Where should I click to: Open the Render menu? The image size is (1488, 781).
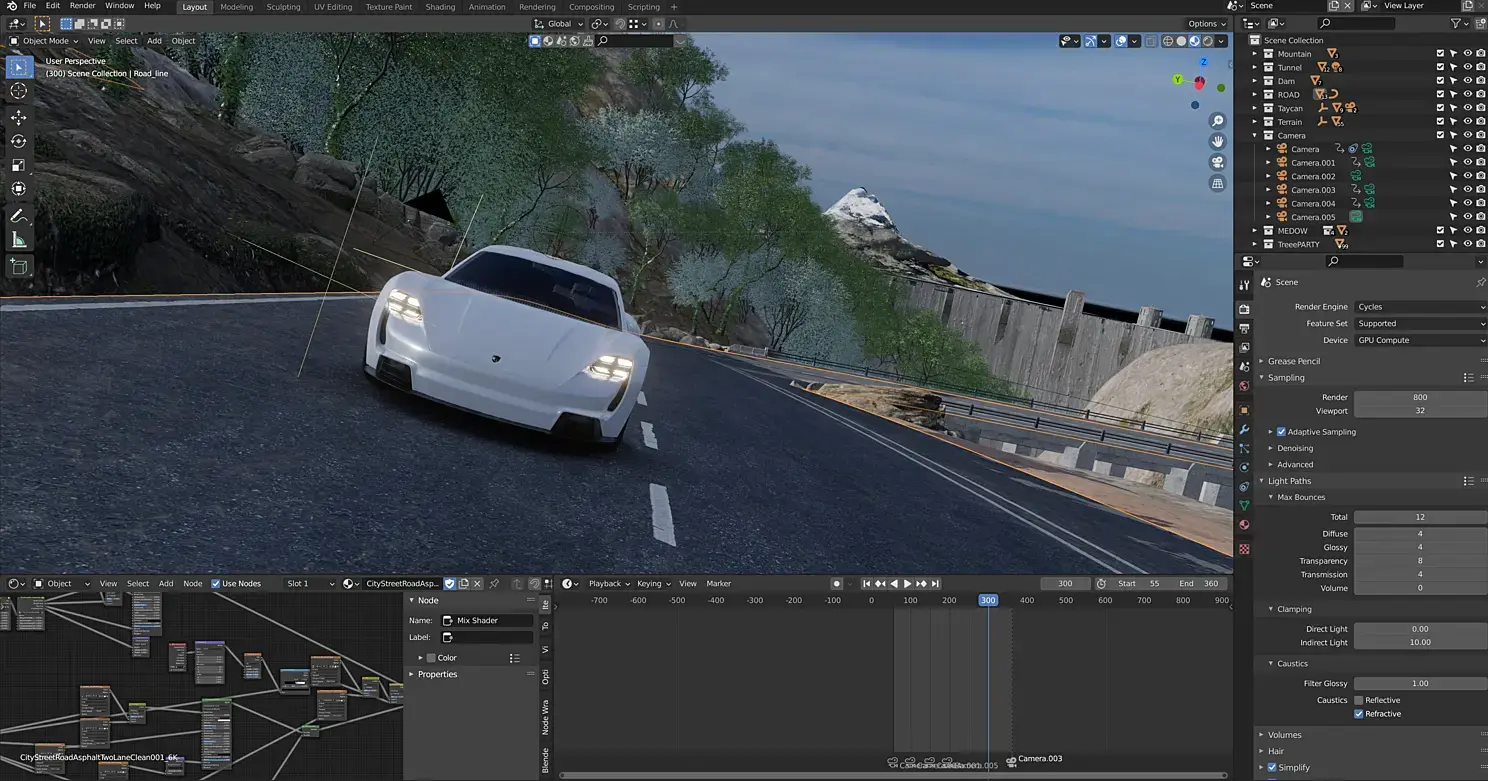point(82,6)
